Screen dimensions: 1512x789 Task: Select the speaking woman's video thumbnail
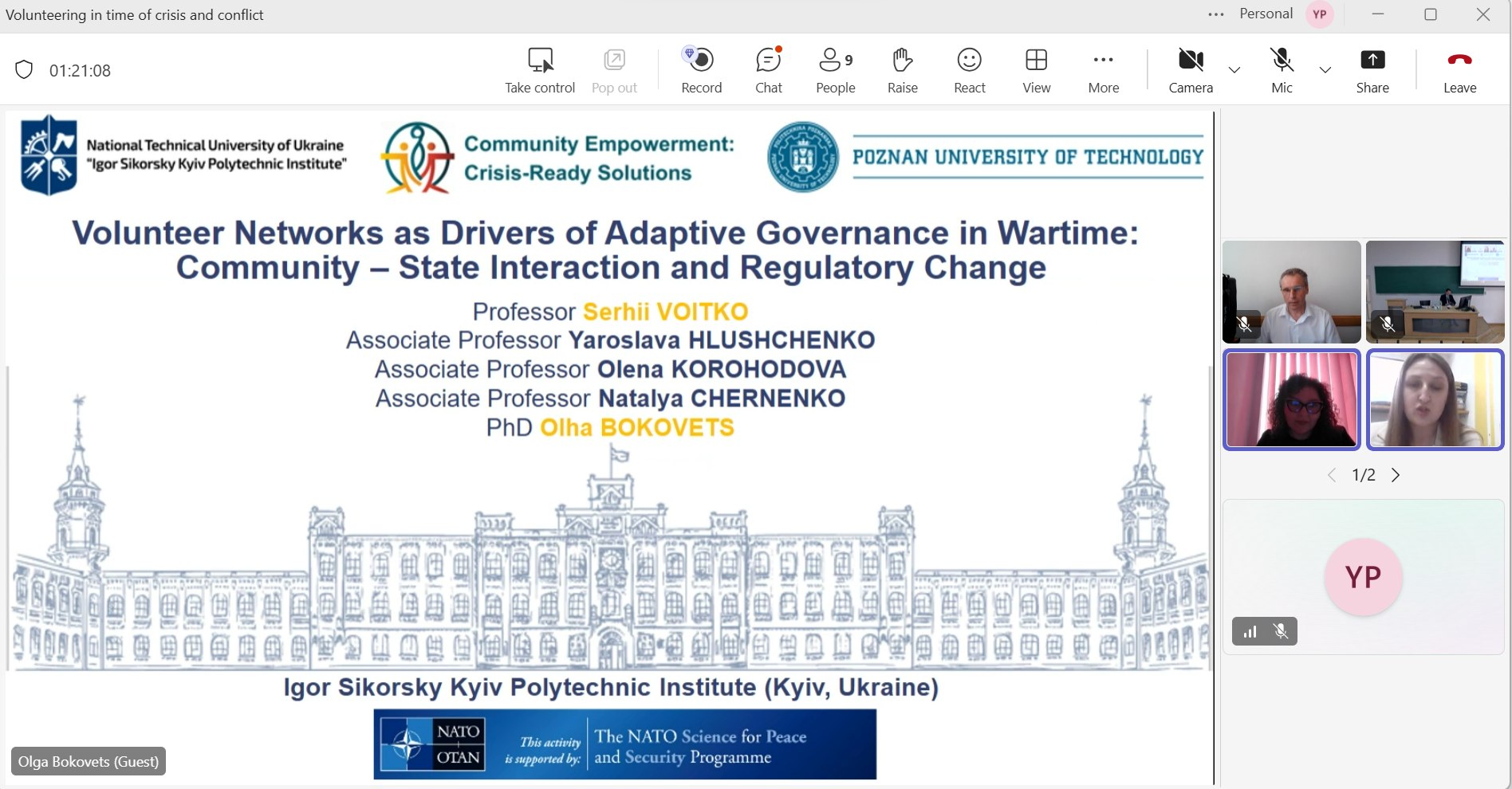pyautogui.click(x=1435, y=399)
